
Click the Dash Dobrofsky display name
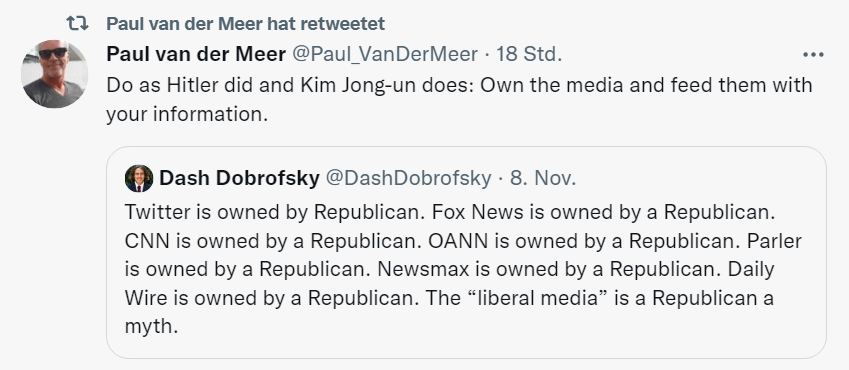tap(239, 178)
